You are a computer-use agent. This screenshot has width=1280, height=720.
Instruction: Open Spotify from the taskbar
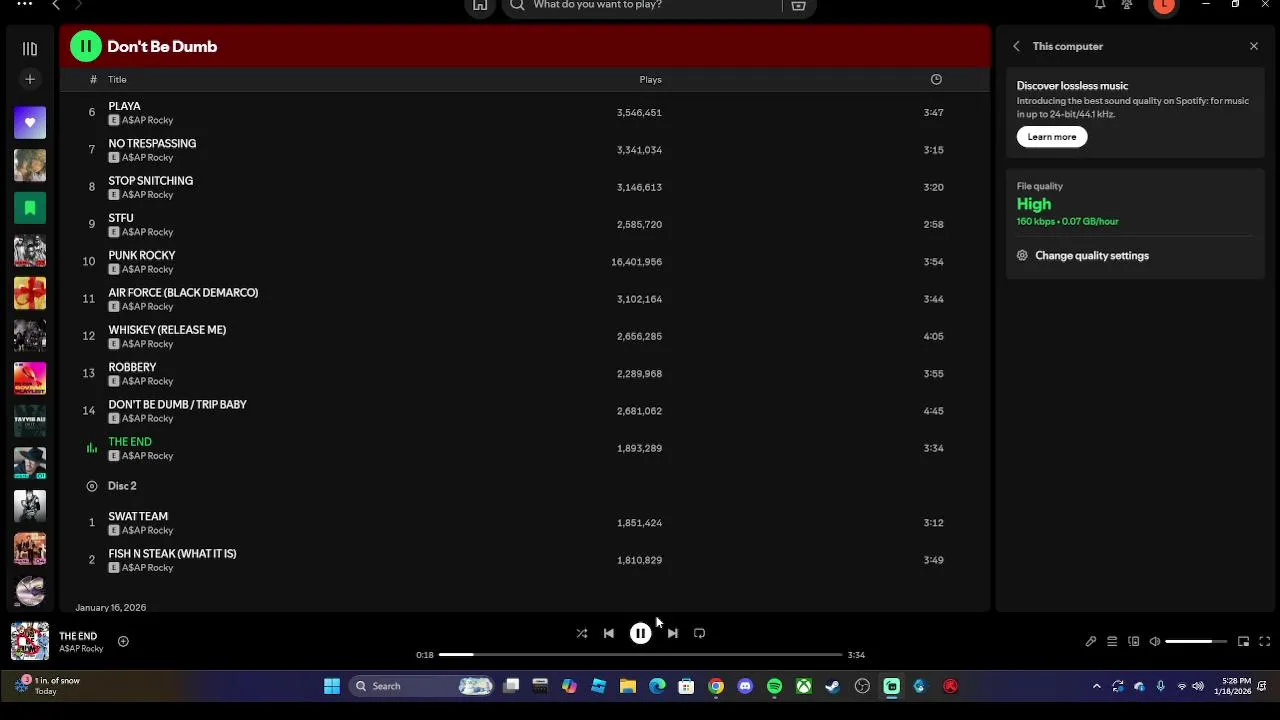(x=774, y=686)
